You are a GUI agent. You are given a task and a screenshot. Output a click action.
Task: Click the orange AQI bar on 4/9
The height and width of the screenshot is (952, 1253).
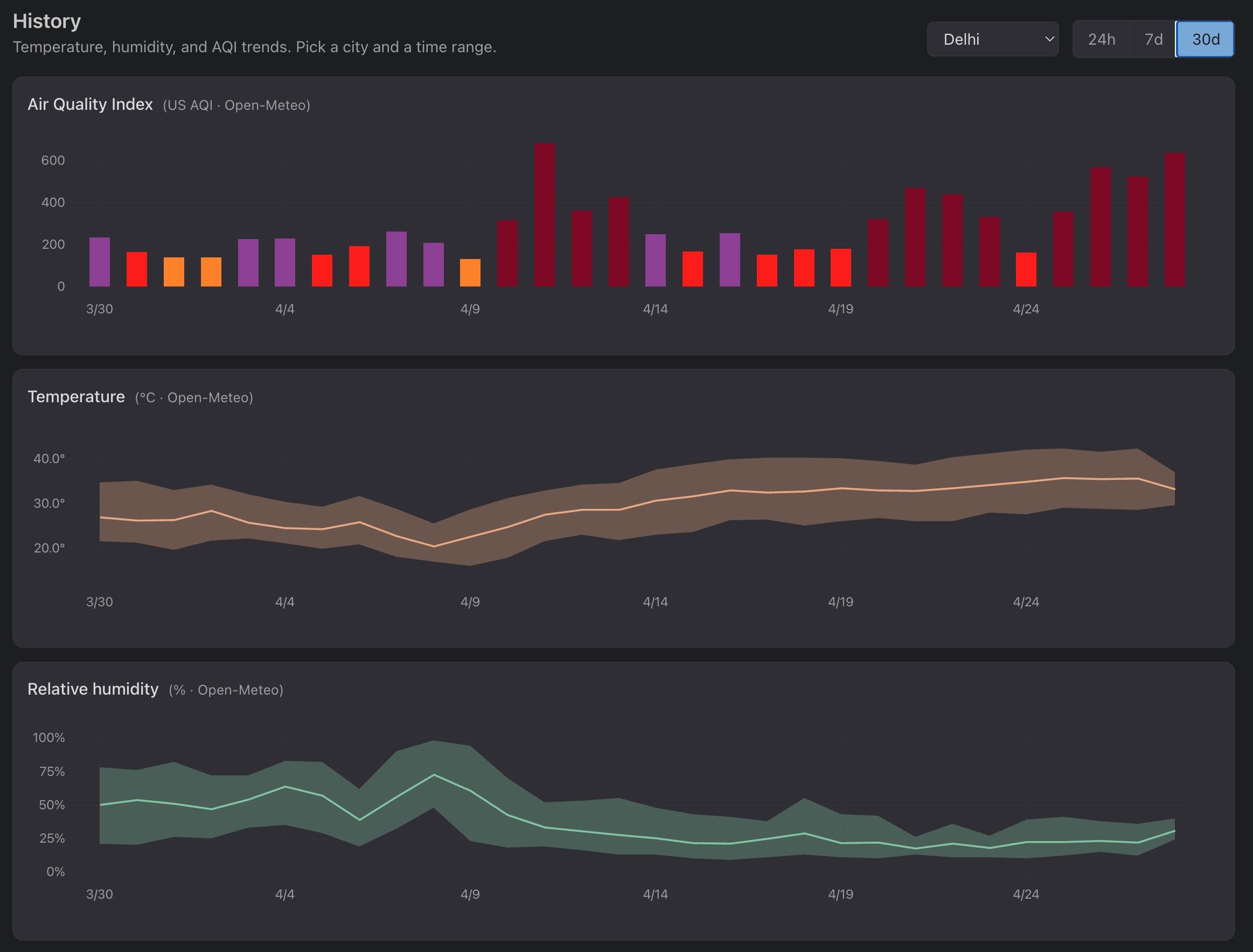click(x=471, y=272)
